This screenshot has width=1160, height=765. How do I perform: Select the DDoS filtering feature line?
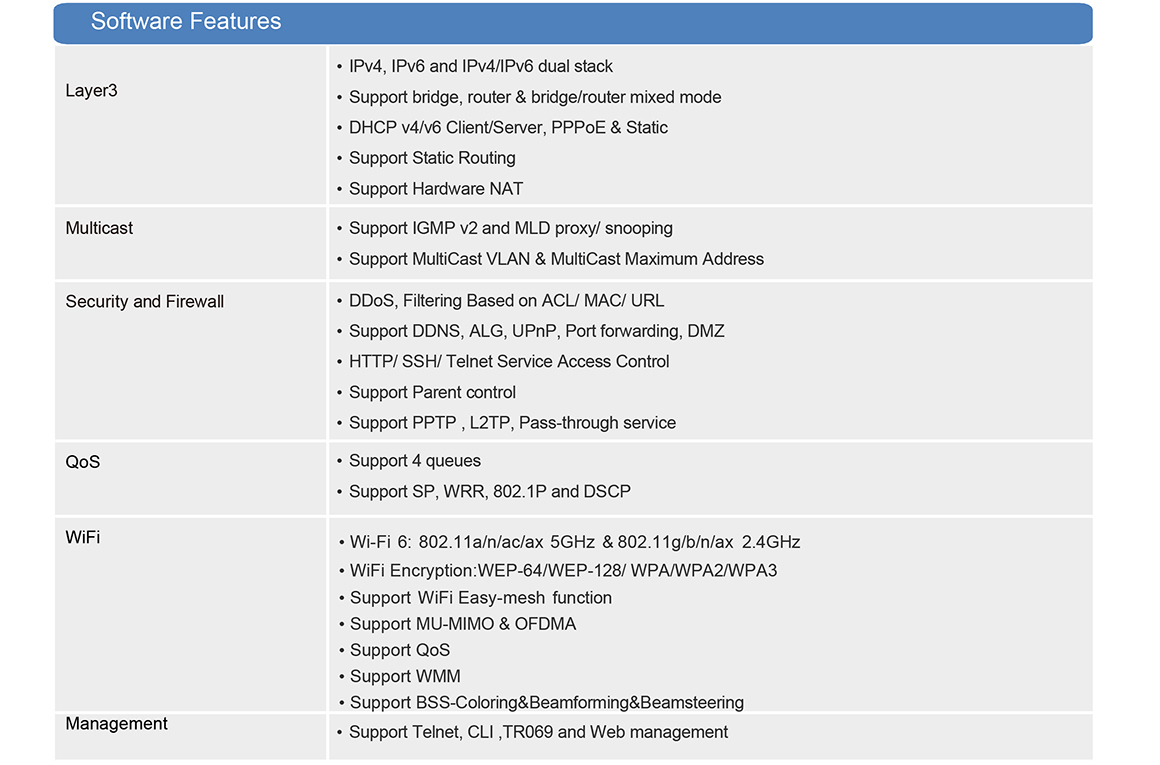[500, 300]
